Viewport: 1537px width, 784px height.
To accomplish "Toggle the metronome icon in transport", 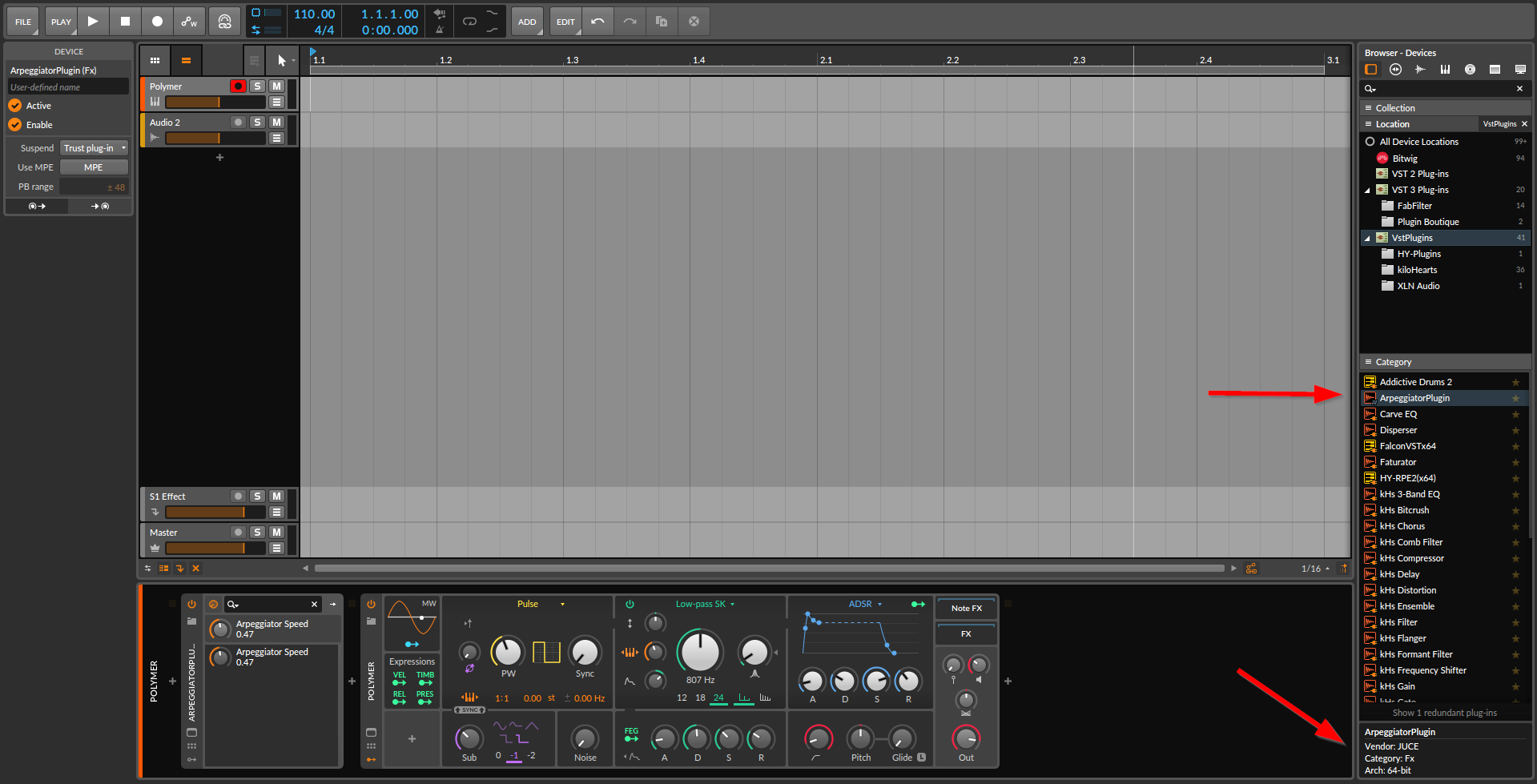I will point(440,30).
